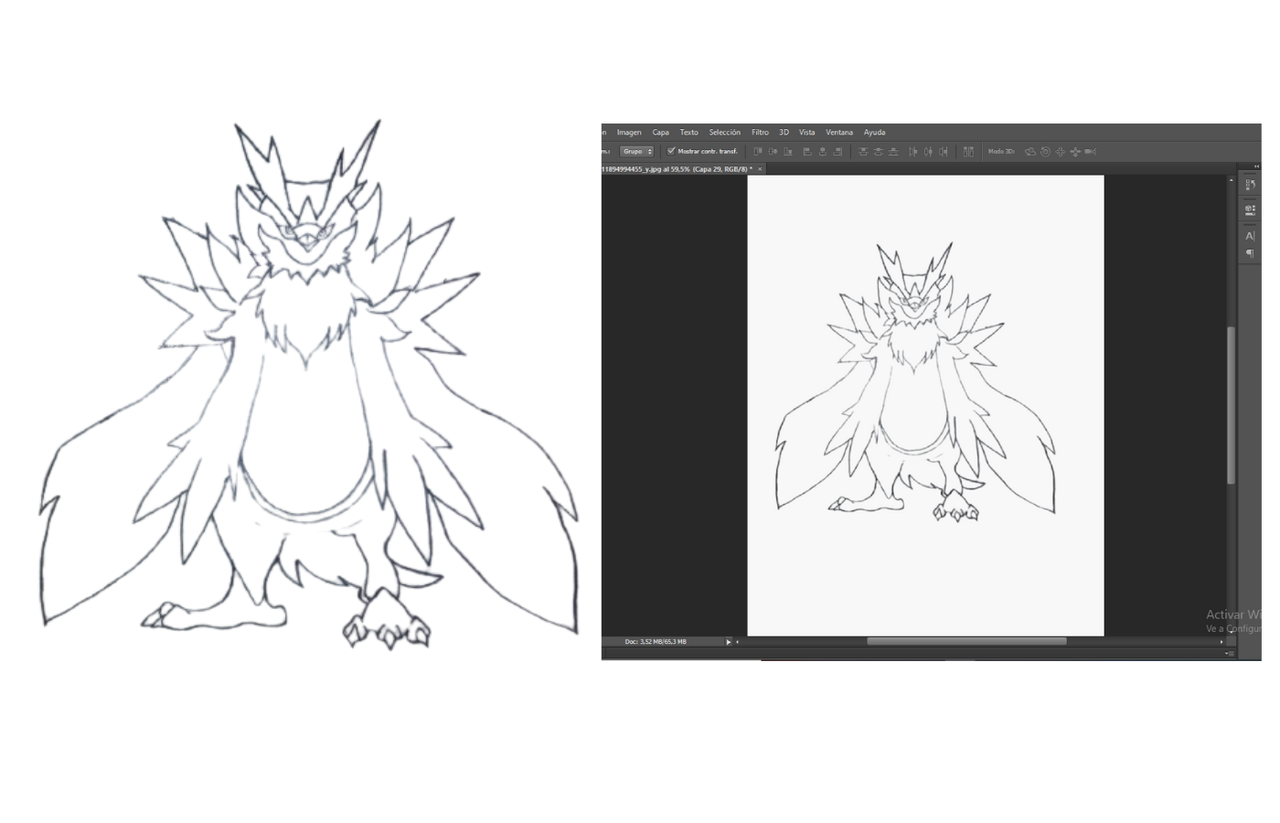The image size is (1280, 823).
Task: Click the Distribute bottom edges icon
Action: coord(893,151)
